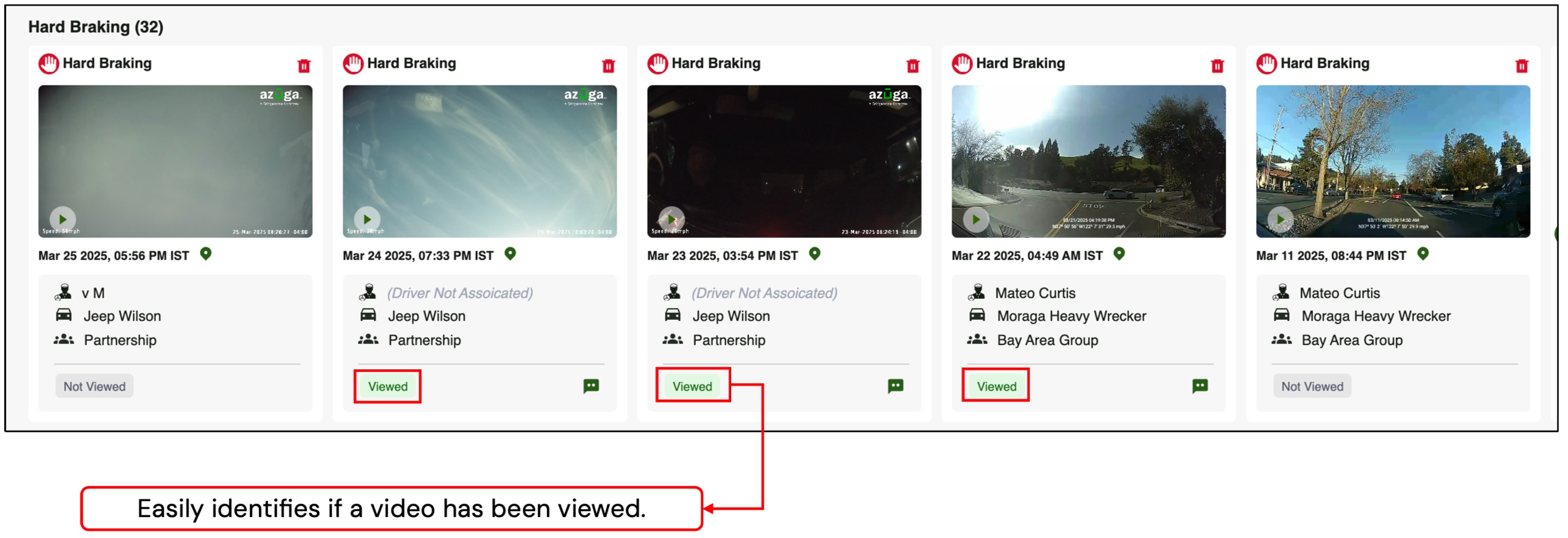The width and height of the screenshot is (1568, 538).
Task: Open comments on Mar 23 video card
Action: pos(895,386)
